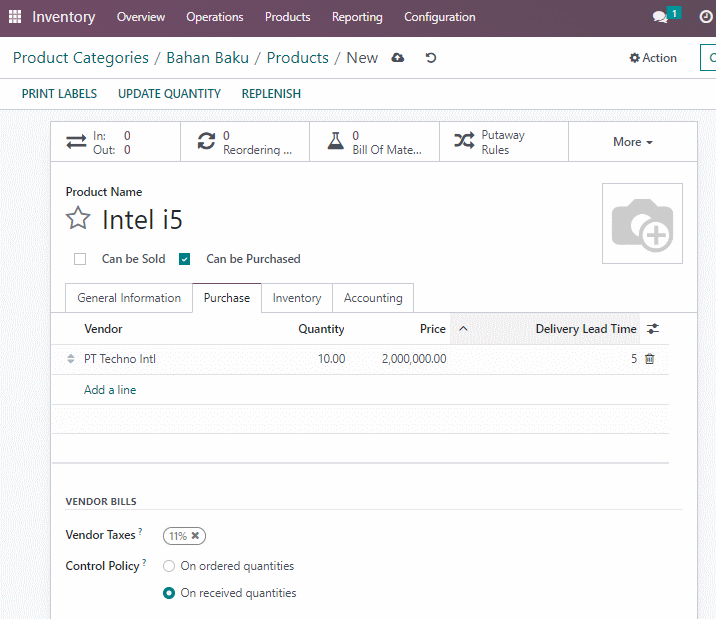Remove the 11% vendor tax tag

point(195,535)
